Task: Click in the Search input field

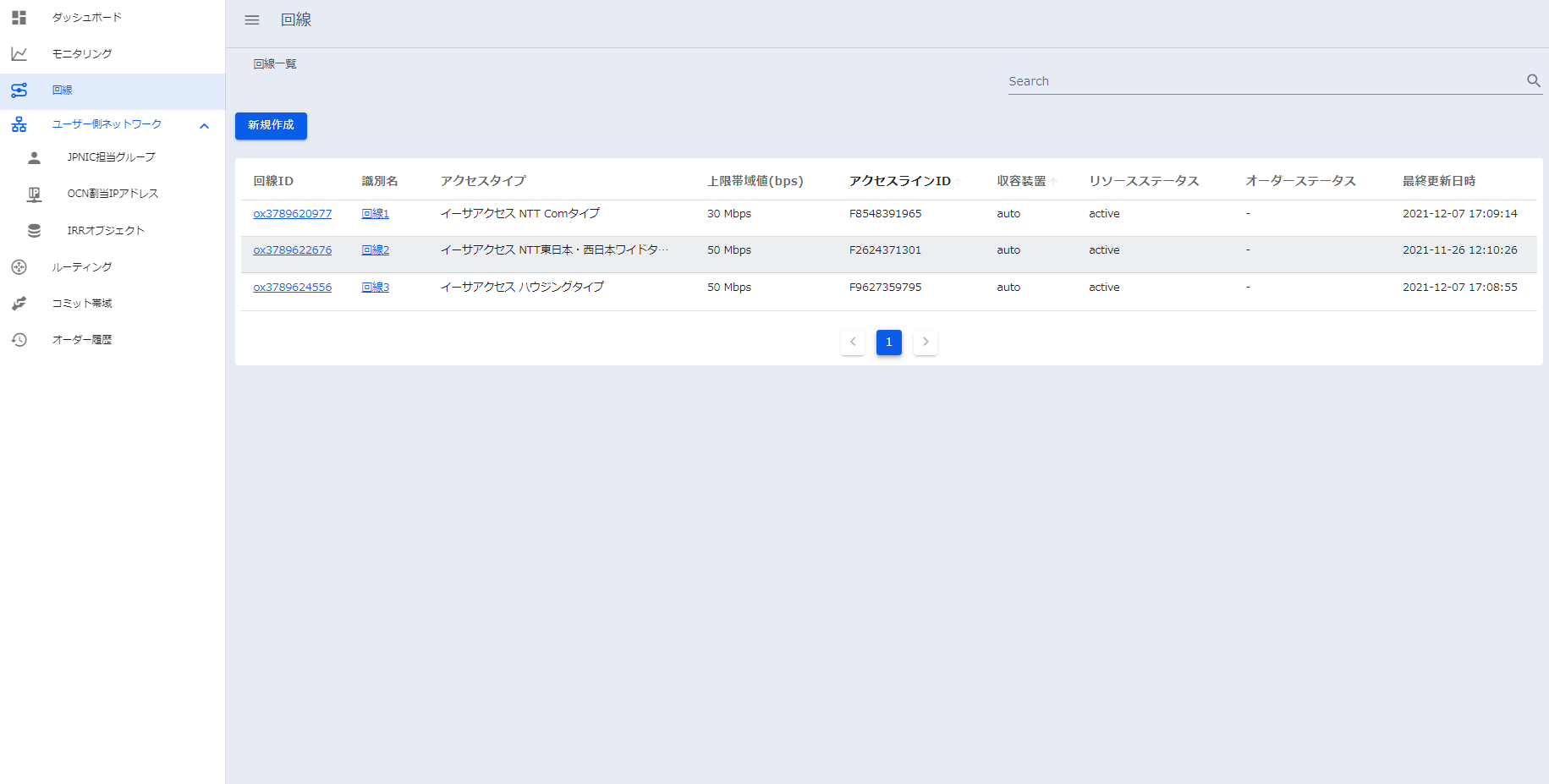Action: [x=1261, y=81]
